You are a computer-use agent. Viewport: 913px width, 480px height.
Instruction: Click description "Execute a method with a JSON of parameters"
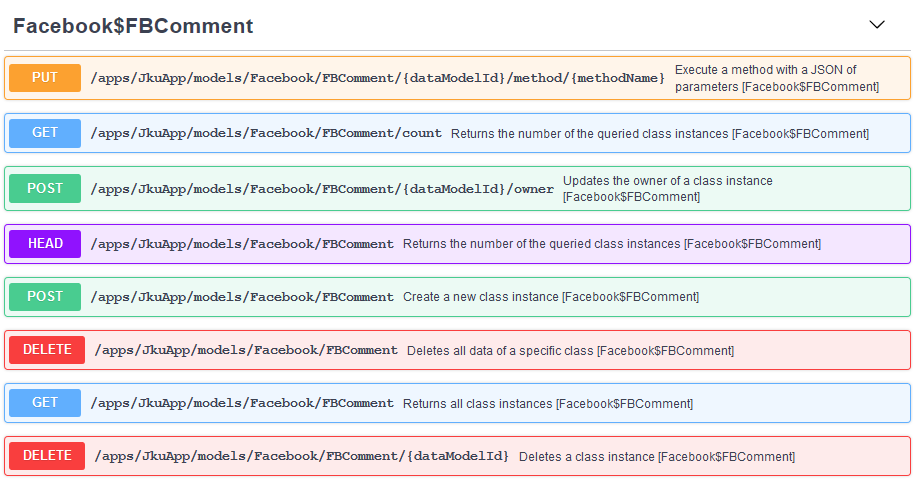coord(777,78)
